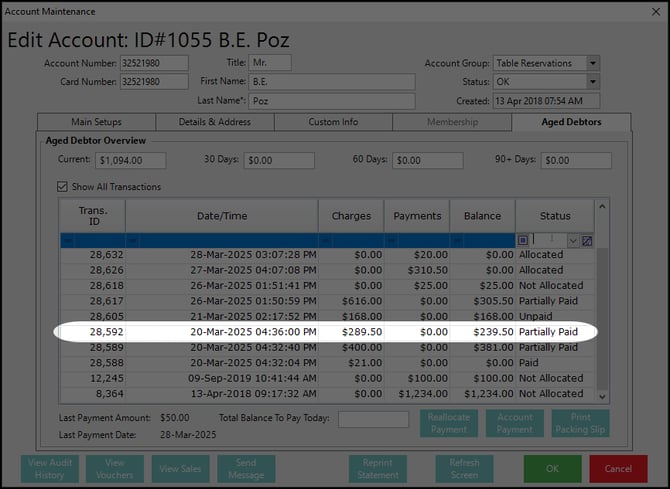This screenshot has width=670, height=489.
Task: Open the account Status dropdown
Action: point(593,81)
